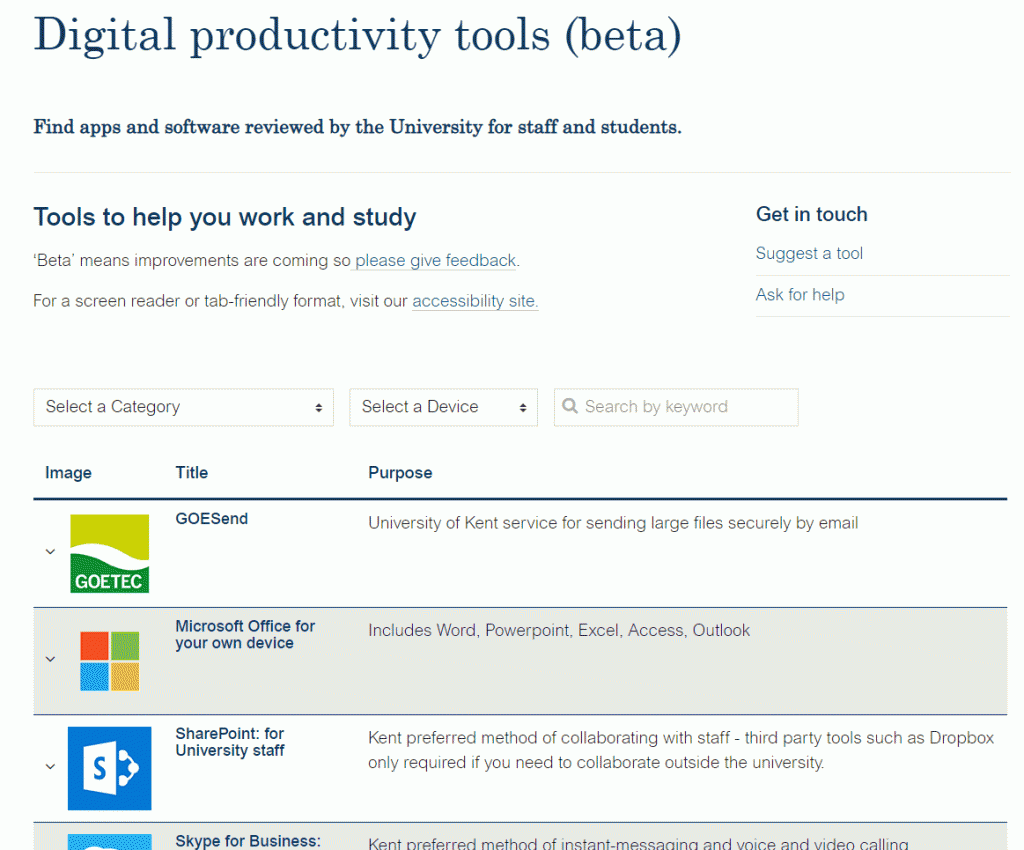
Task: Visit the accessibility site link
Action: click(475, 301)
